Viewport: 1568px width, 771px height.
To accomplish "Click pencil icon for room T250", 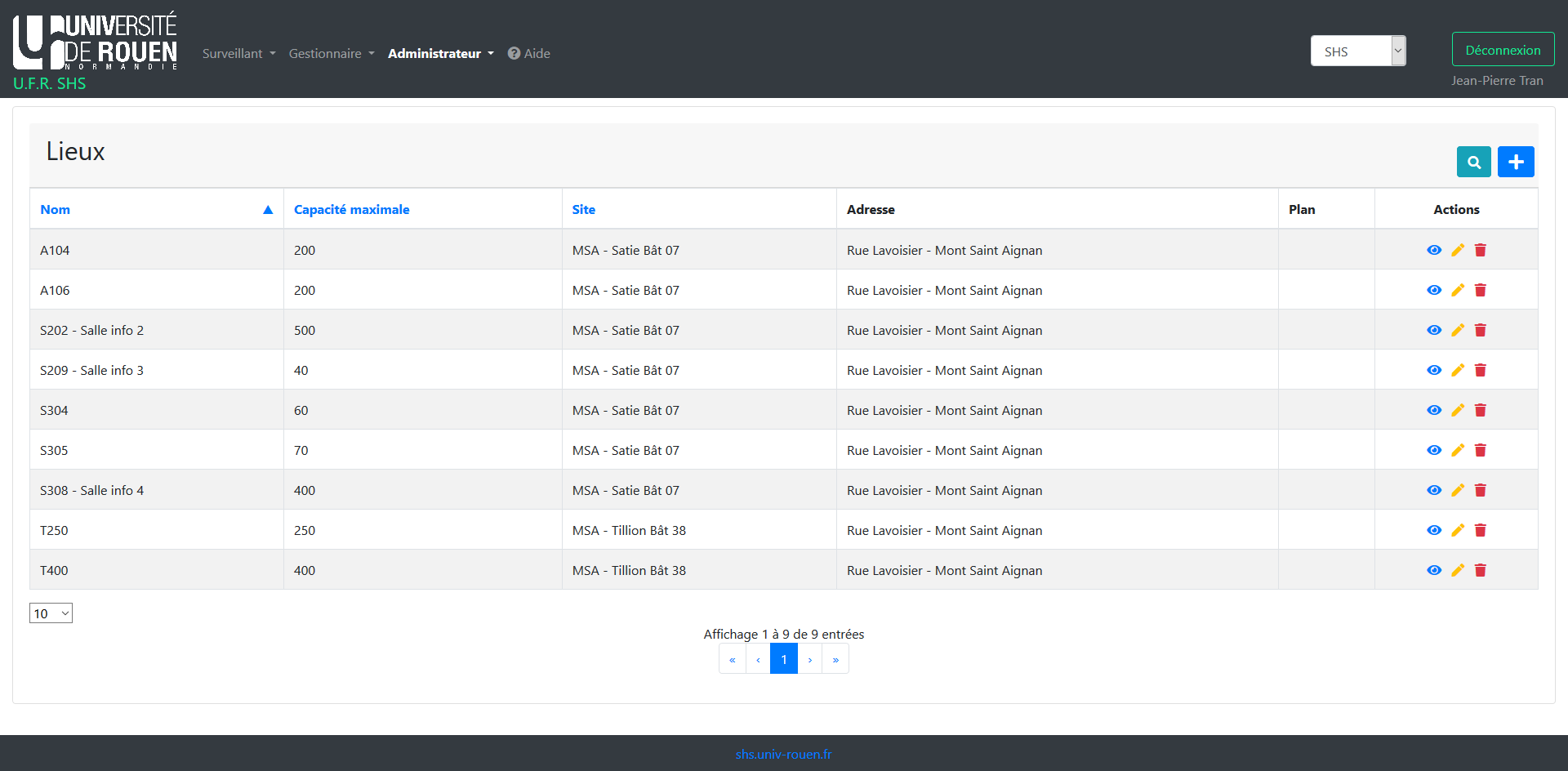I will tap(1458, 530).
